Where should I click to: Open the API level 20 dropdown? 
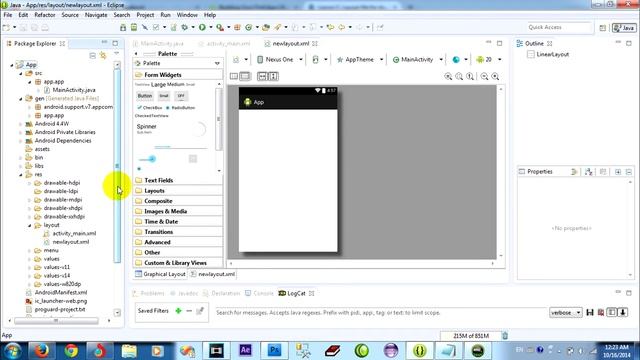pos(489,60)
